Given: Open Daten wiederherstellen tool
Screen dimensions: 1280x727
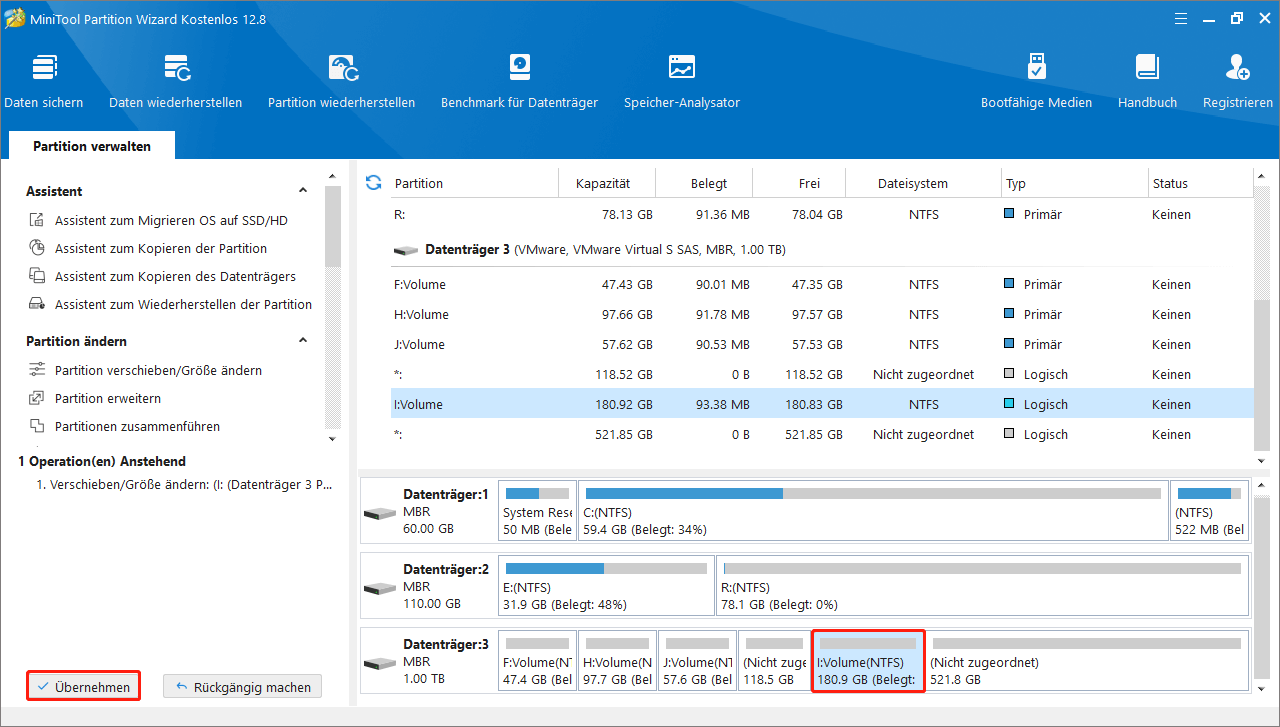Looking at the screenshot, I should (x=176, y=81).
